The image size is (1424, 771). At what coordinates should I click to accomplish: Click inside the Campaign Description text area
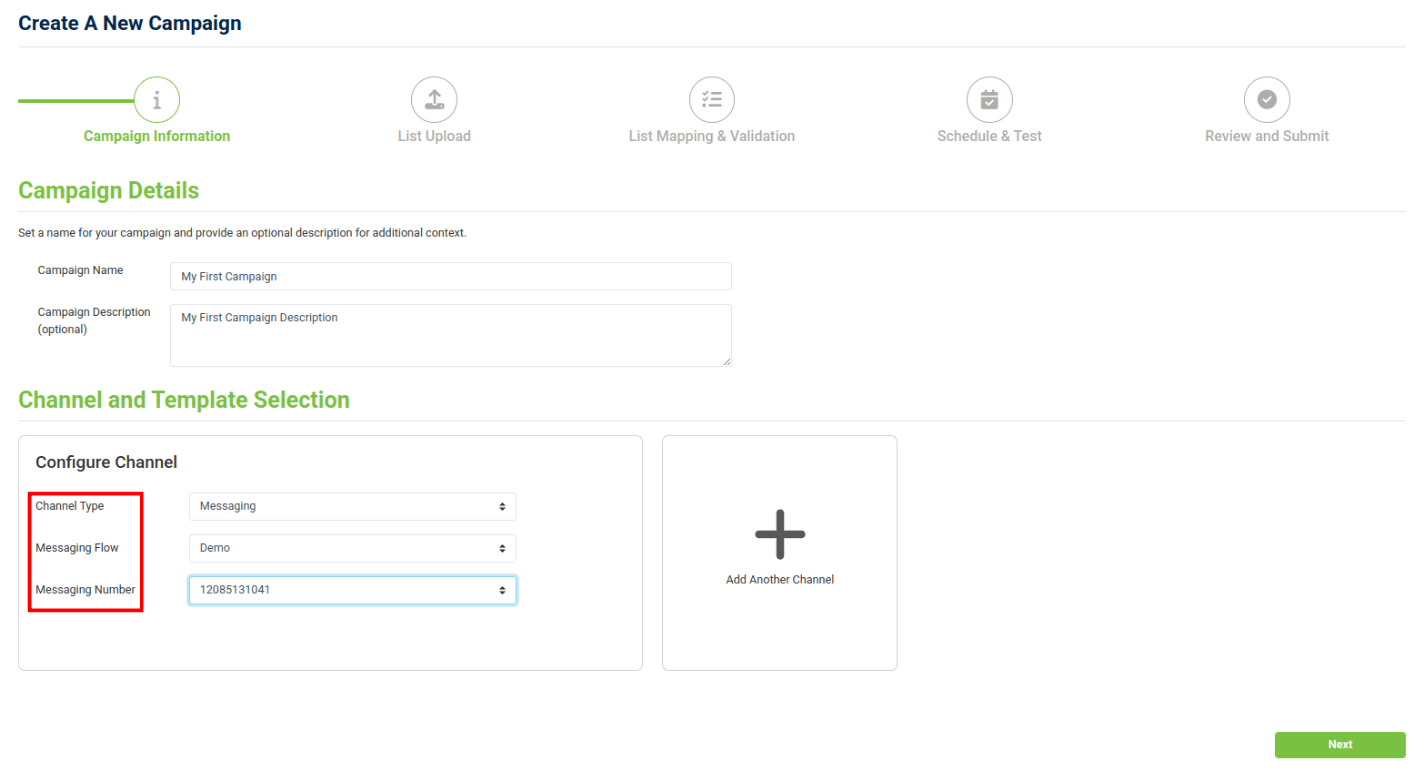(x=450, y=335)
